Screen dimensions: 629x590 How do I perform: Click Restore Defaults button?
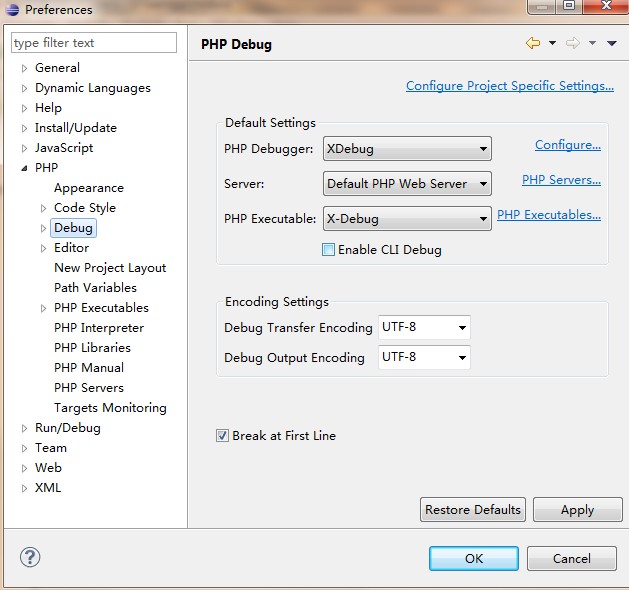(473, 509)
